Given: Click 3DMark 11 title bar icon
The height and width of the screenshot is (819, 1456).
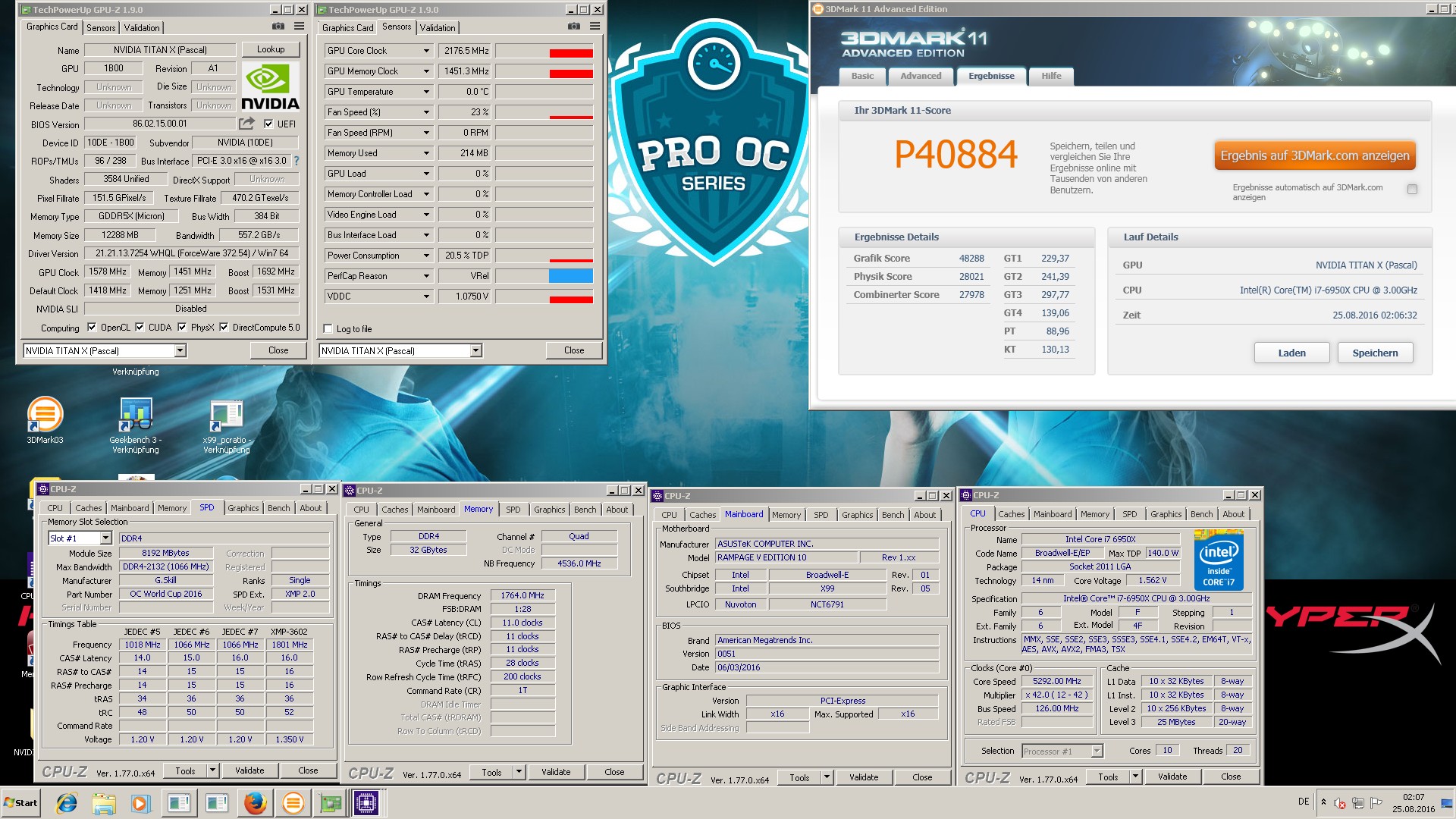Looking at the screenshot, I should pyautogui.click(x=817, y=9).
